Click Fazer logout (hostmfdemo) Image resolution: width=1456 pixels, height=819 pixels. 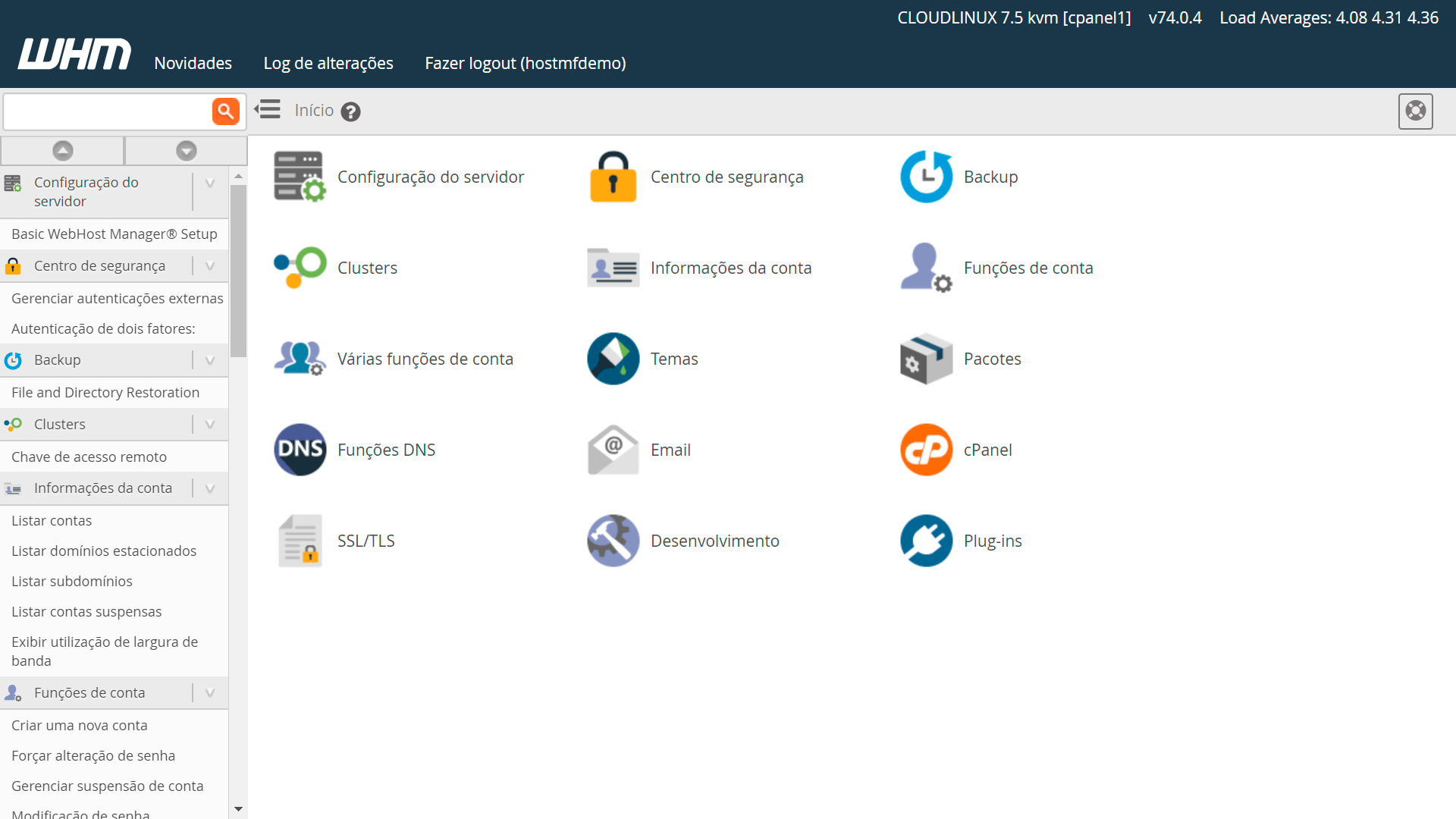526,63
